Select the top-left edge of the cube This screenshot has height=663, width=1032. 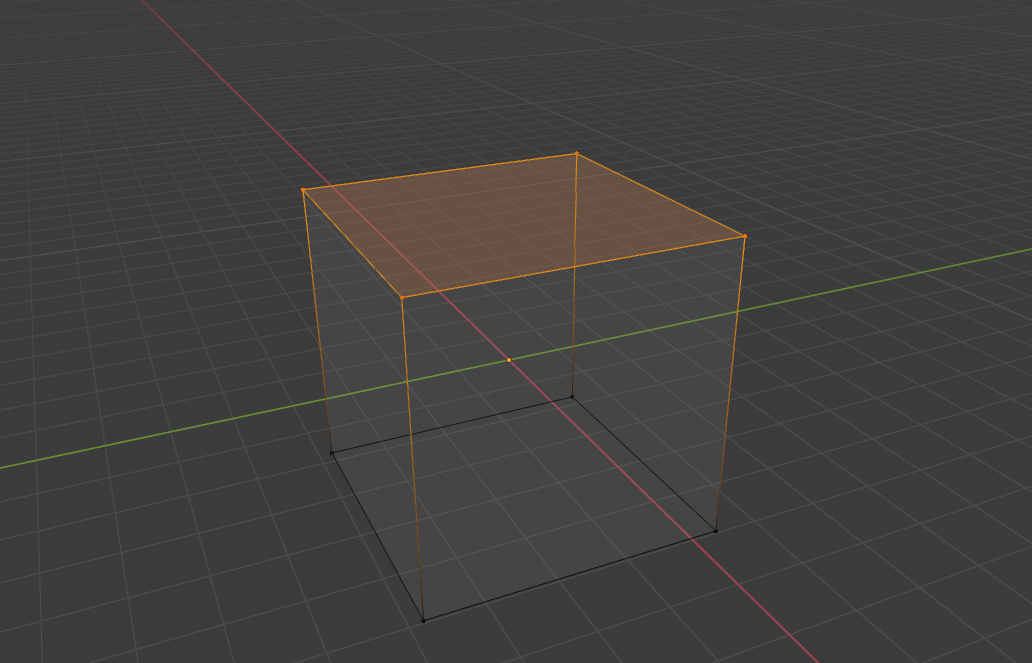point(354,242)
